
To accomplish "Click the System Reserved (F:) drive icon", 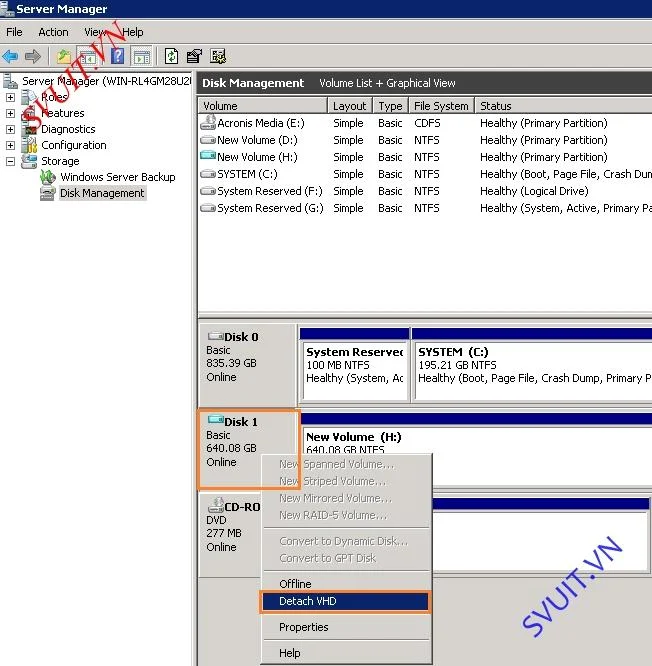I will (x=208, y=191).
